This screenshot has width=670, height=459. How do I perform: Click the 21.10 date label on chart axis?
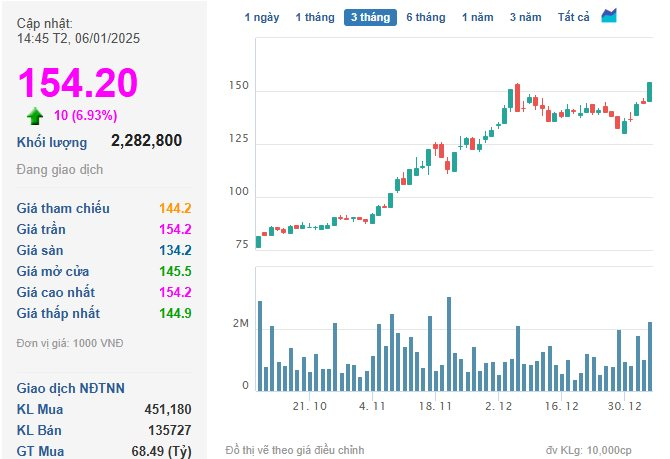[310, 406]
